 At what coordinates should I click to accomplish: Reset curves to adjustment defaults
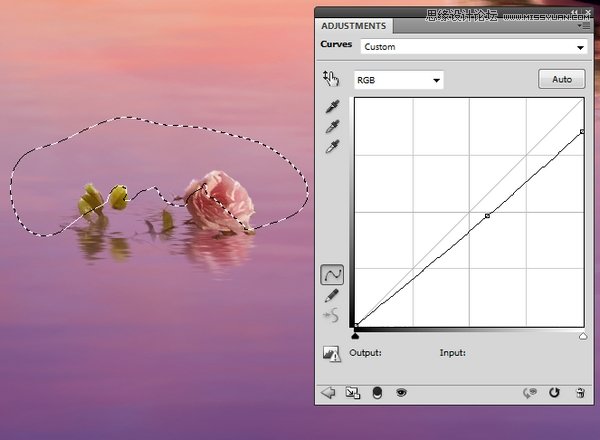click(x=554, y=393)
